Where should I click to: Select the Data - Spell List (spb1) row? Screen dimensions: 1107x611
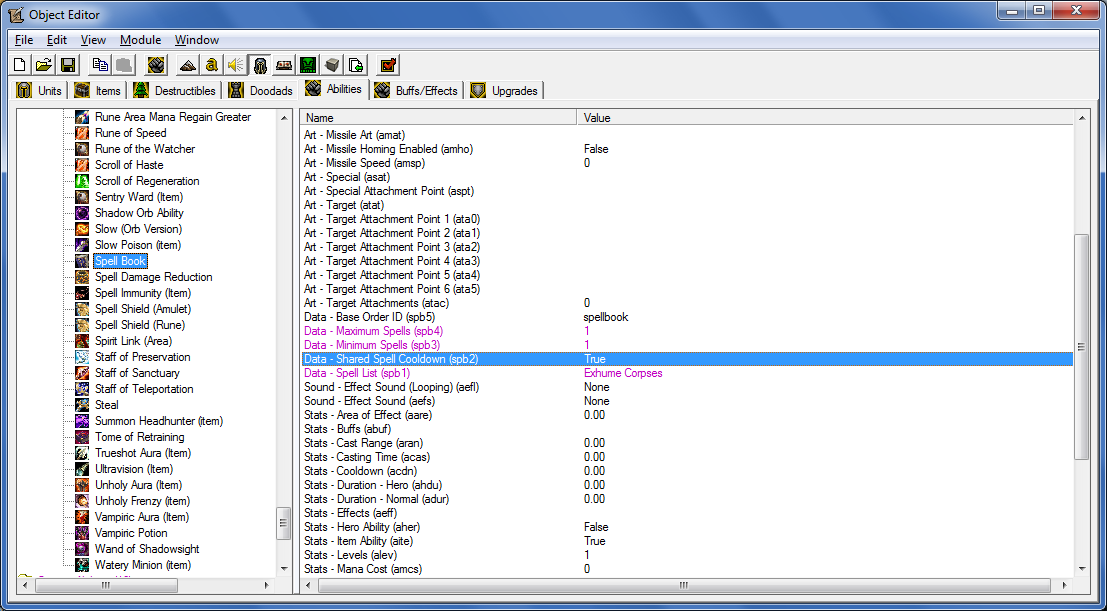click(686, 373)
